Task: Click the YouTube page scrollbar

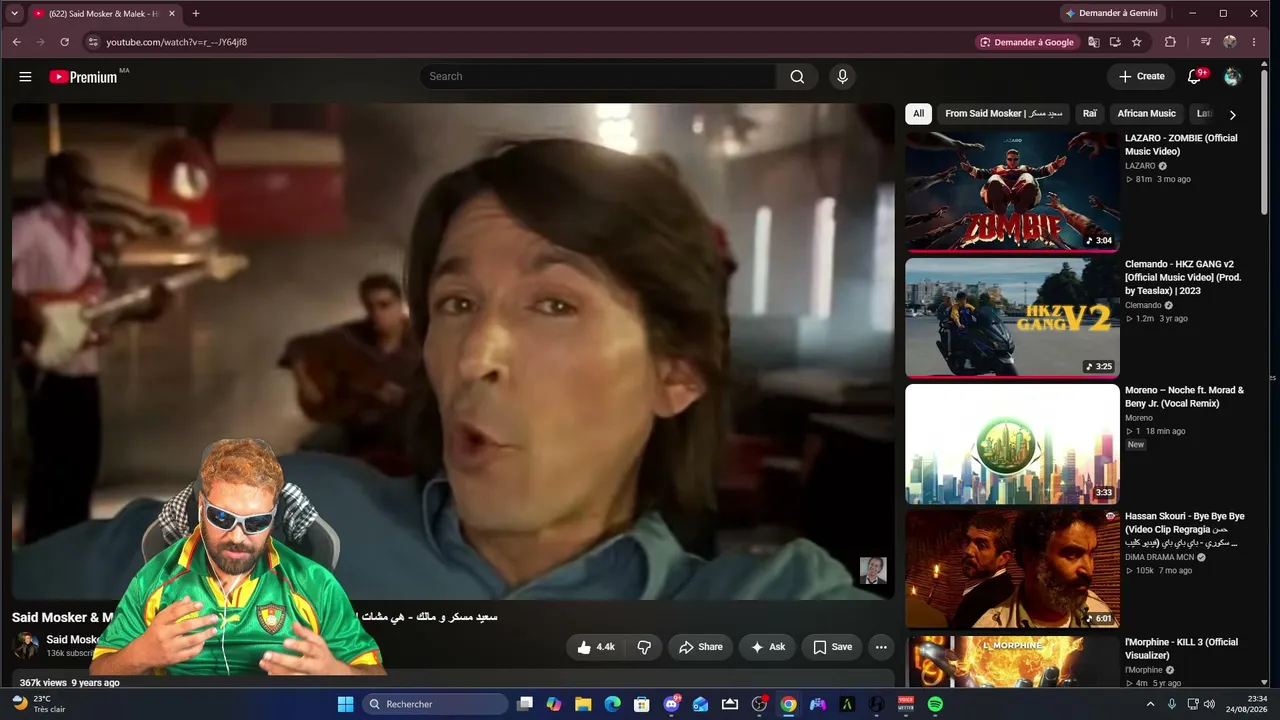Action: 1265,140
